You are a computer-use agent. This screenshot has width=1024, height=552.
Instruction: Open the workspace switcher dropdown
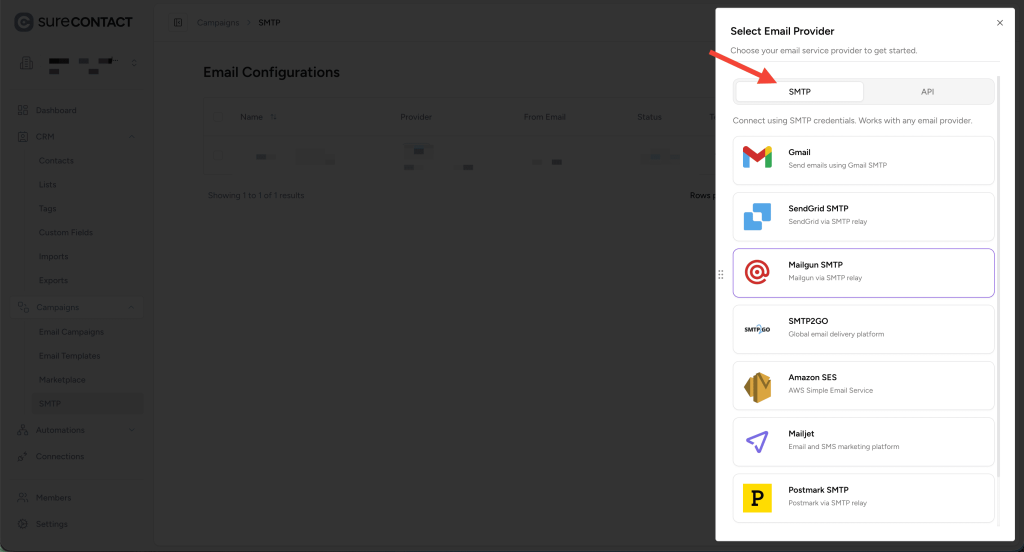click(x=134, y=65)
